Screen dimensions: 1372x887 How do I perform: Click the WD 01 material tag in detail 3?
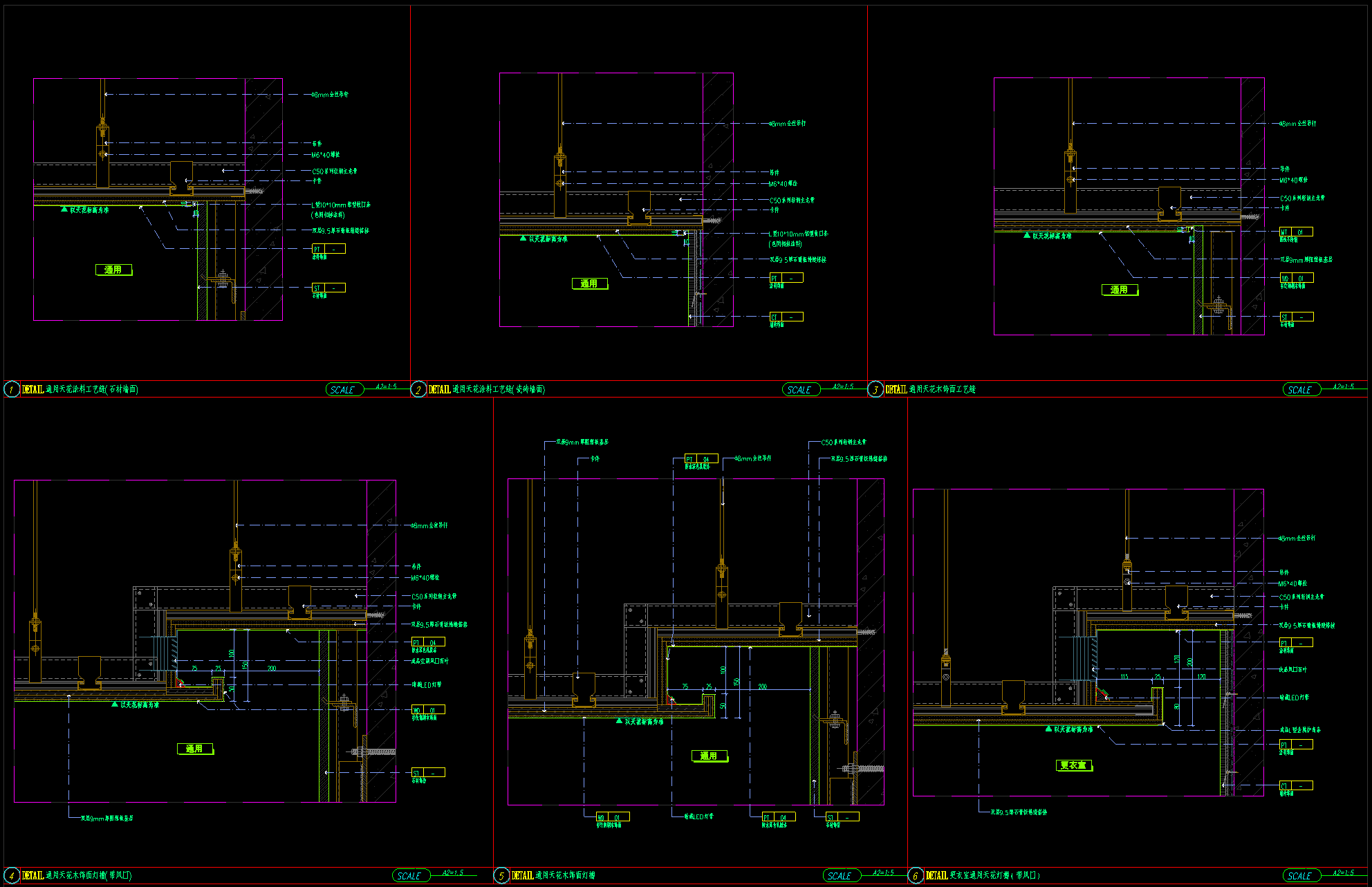coord(1295,278)
